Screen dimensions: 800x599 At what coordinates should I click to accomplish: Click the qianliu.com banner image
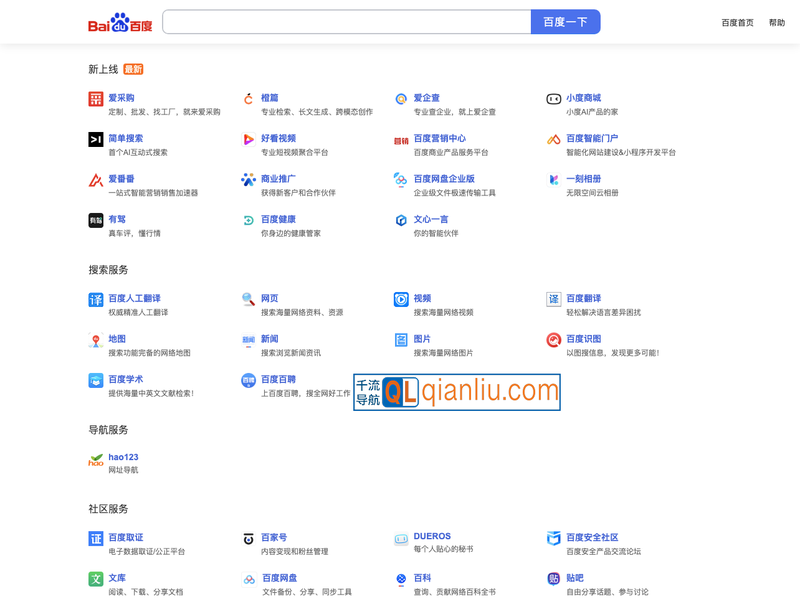pyautogui.click(x=457, y=392)
